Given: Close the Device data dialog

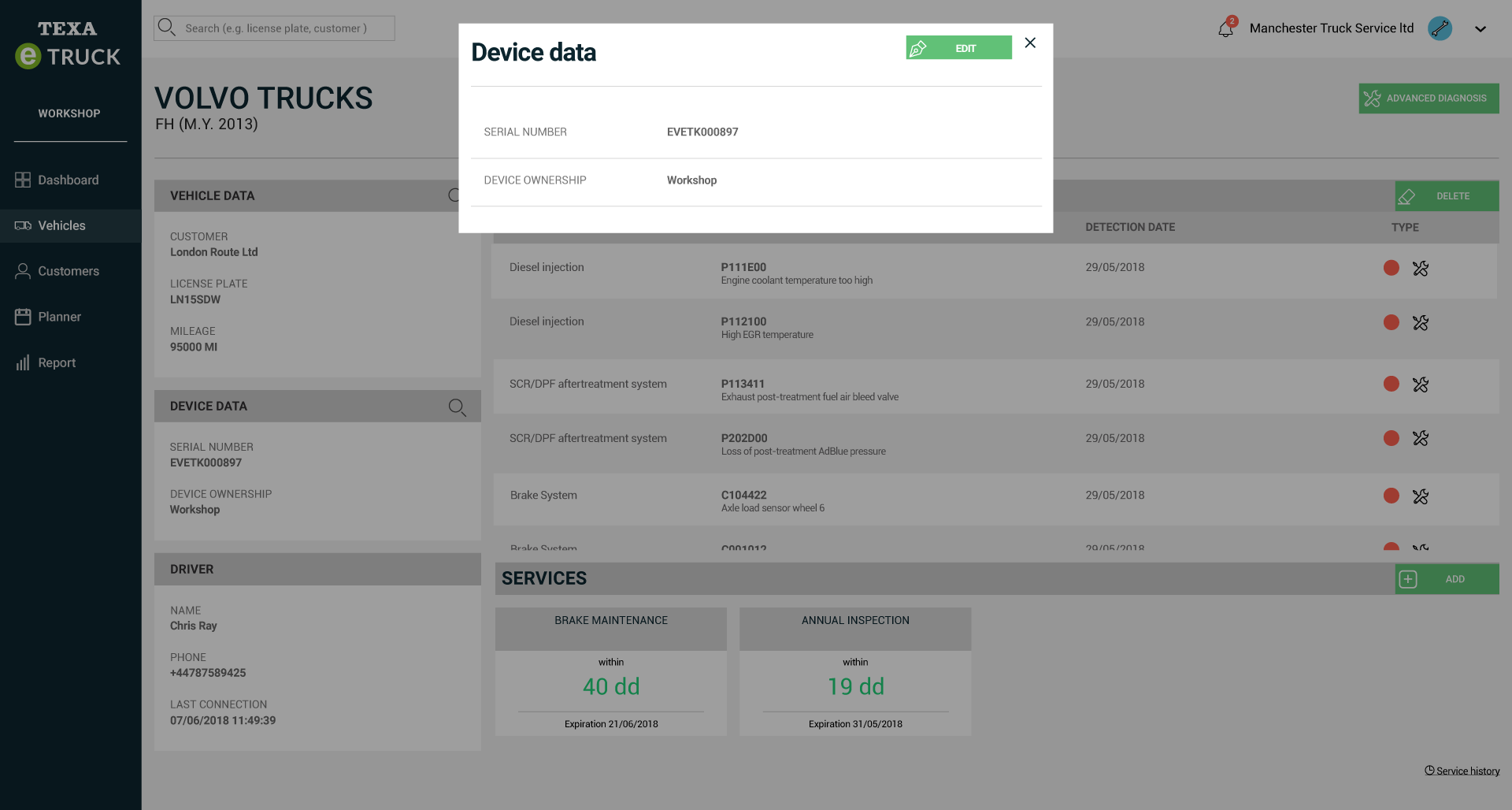Looking at the screenshot, I should pyautogui.click(x=1030, y=43).
